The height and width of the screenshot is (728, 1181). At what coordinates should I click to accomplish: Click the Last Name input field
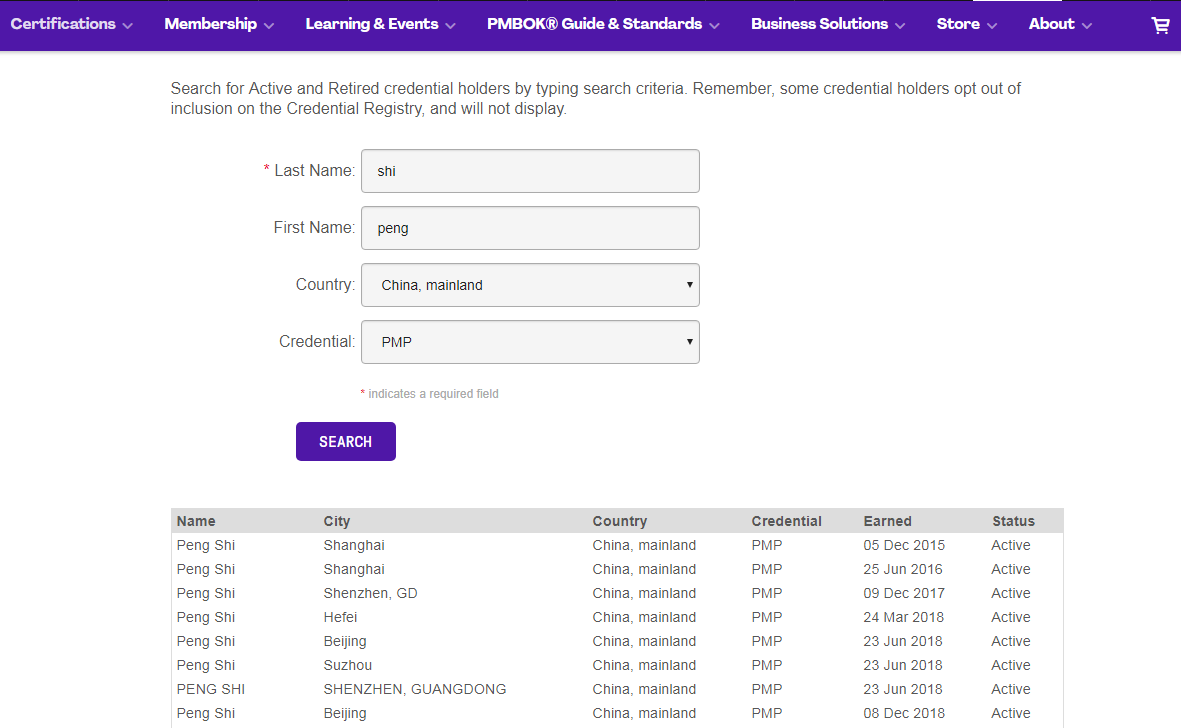click(530, 171)
